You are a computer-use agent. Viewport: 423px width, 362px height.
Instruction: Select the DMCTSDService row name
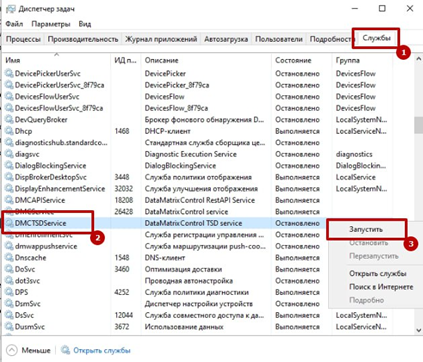pos(40,223)
